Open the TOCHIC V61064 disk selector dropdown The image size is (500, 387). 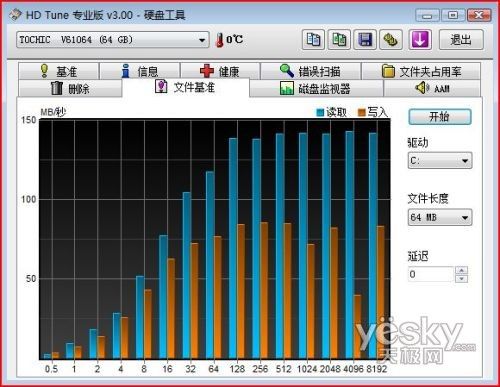[113, 40]
